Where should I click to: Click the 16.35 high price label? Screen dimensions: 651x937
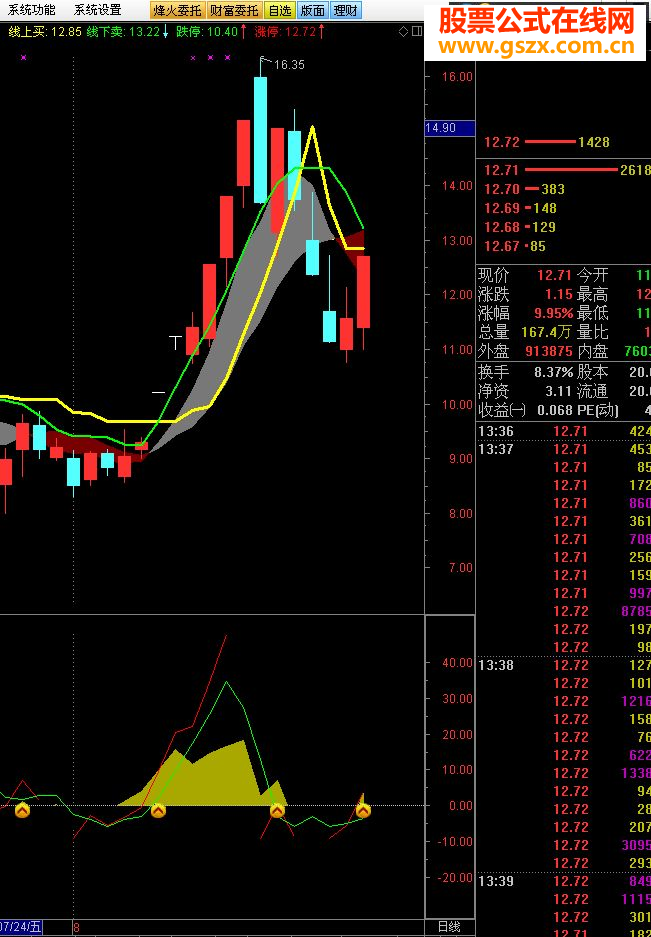point(289,65)
